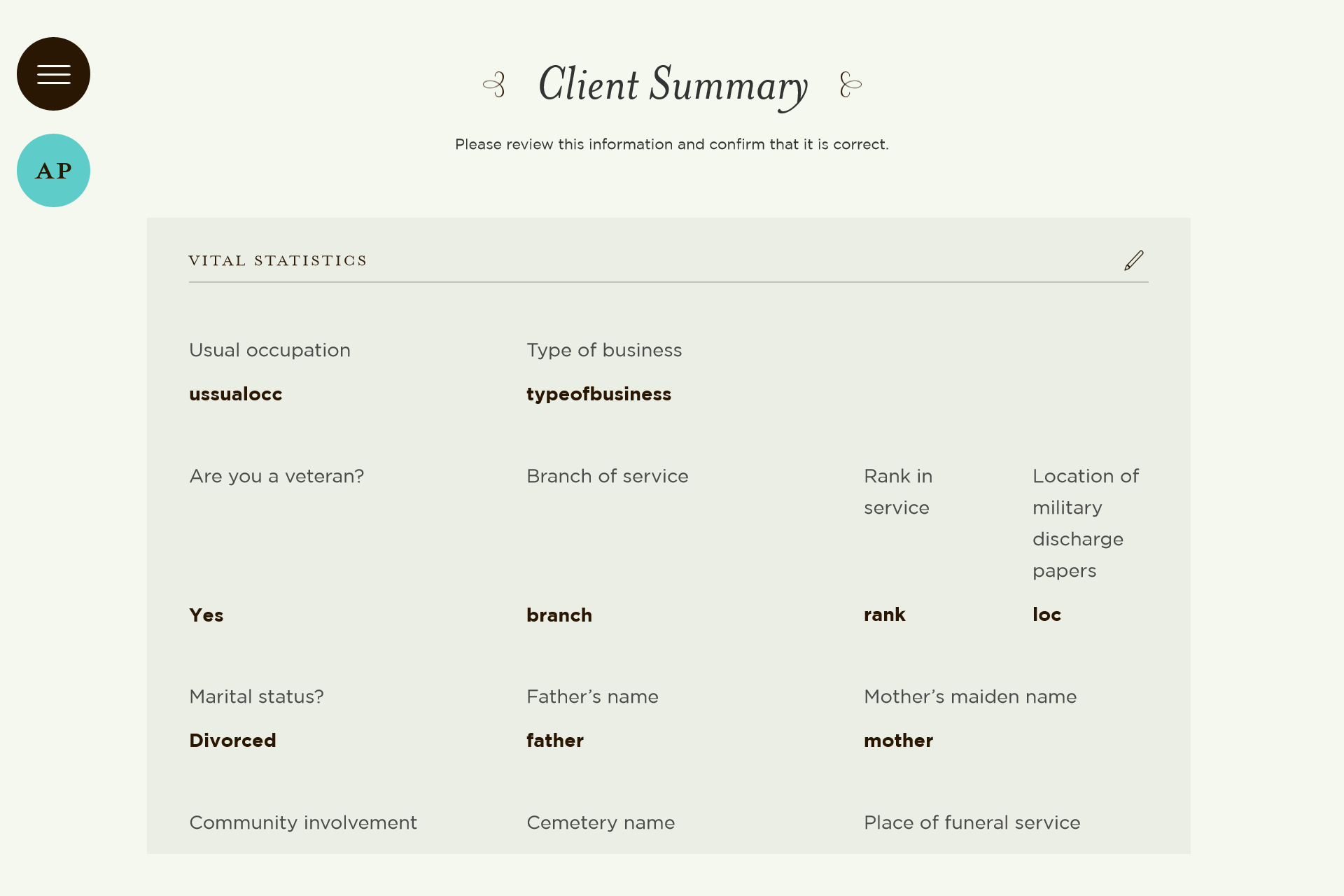The width and height of the screenshot is (1344, 896).
Task: Click the review information instruction text
Action: tap(672, 144)
